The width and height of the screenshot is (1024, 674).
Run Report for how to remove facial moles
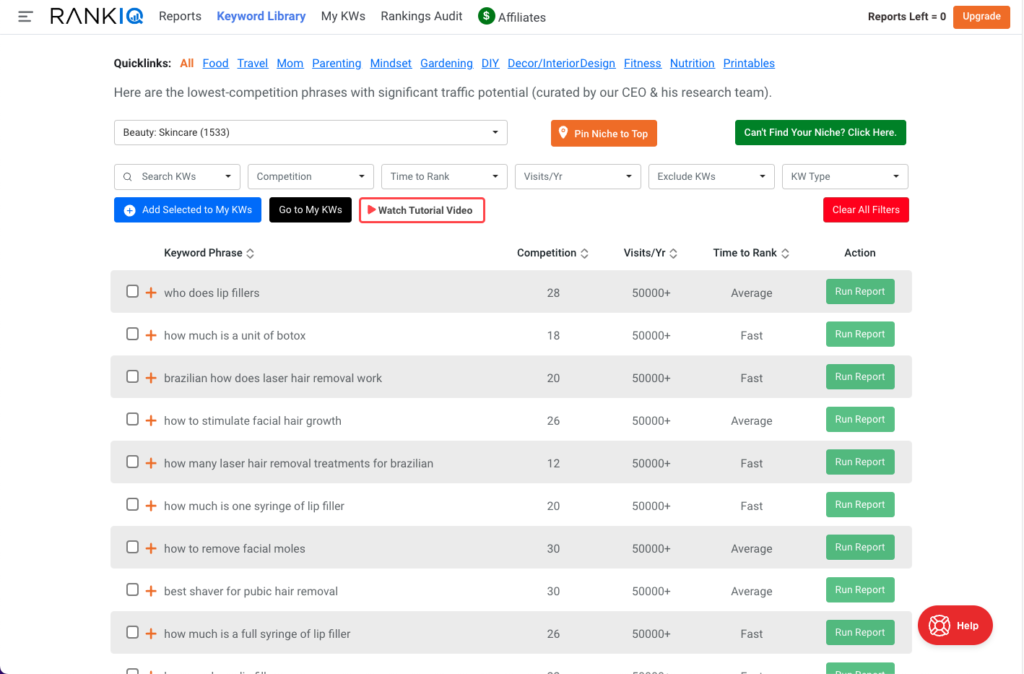click(860, 547)
